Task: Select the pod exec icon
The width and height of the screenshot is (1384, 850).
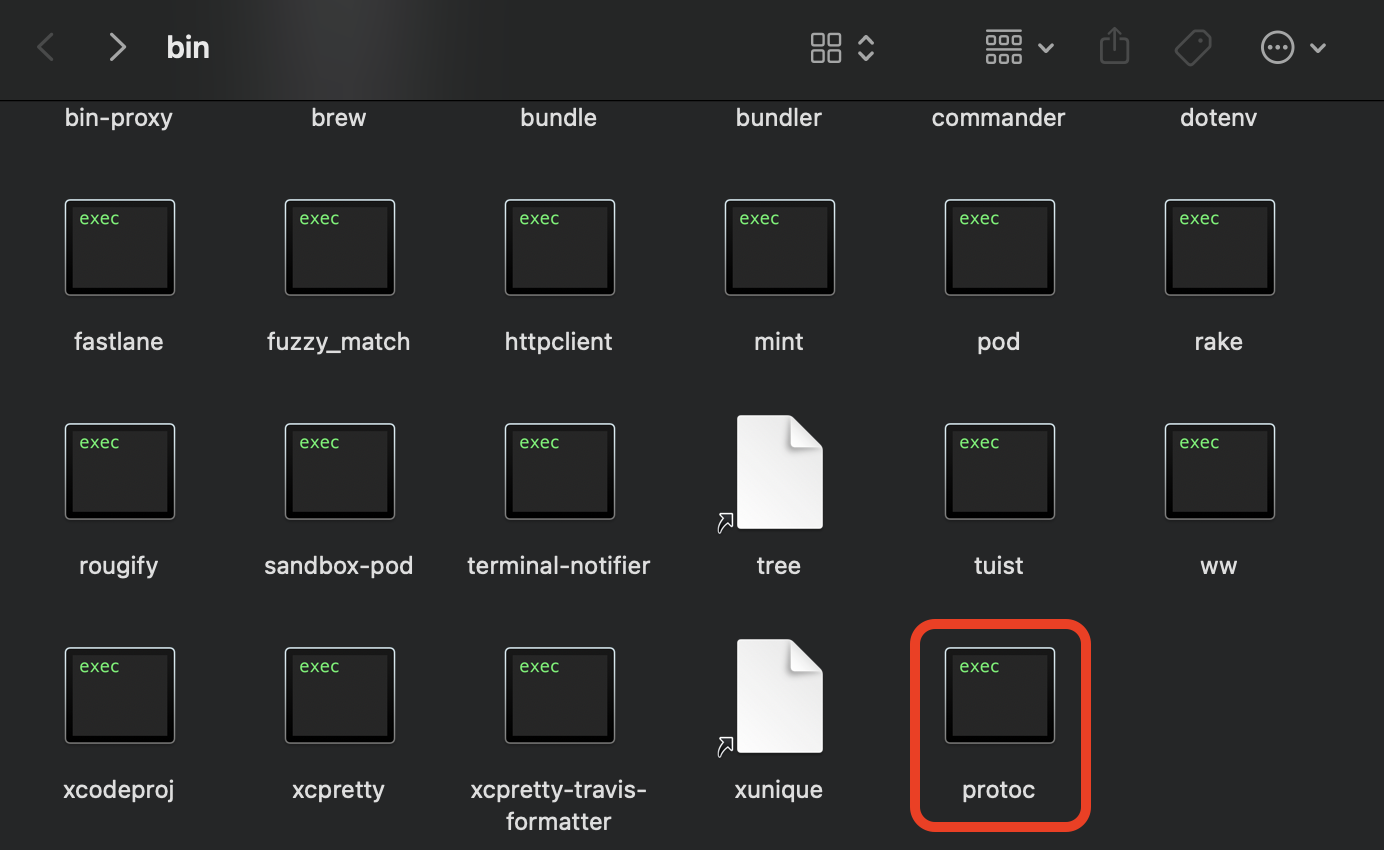Action: click(1000, 247)
